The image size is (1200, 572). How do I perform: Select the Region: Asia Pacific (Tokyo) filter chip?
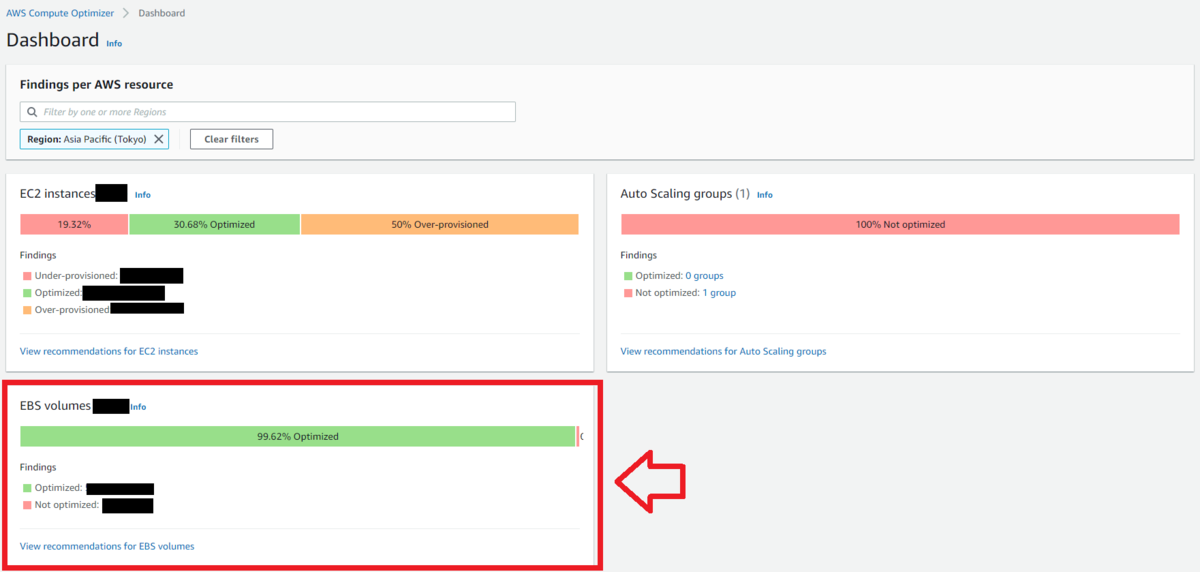coord(94,139)
